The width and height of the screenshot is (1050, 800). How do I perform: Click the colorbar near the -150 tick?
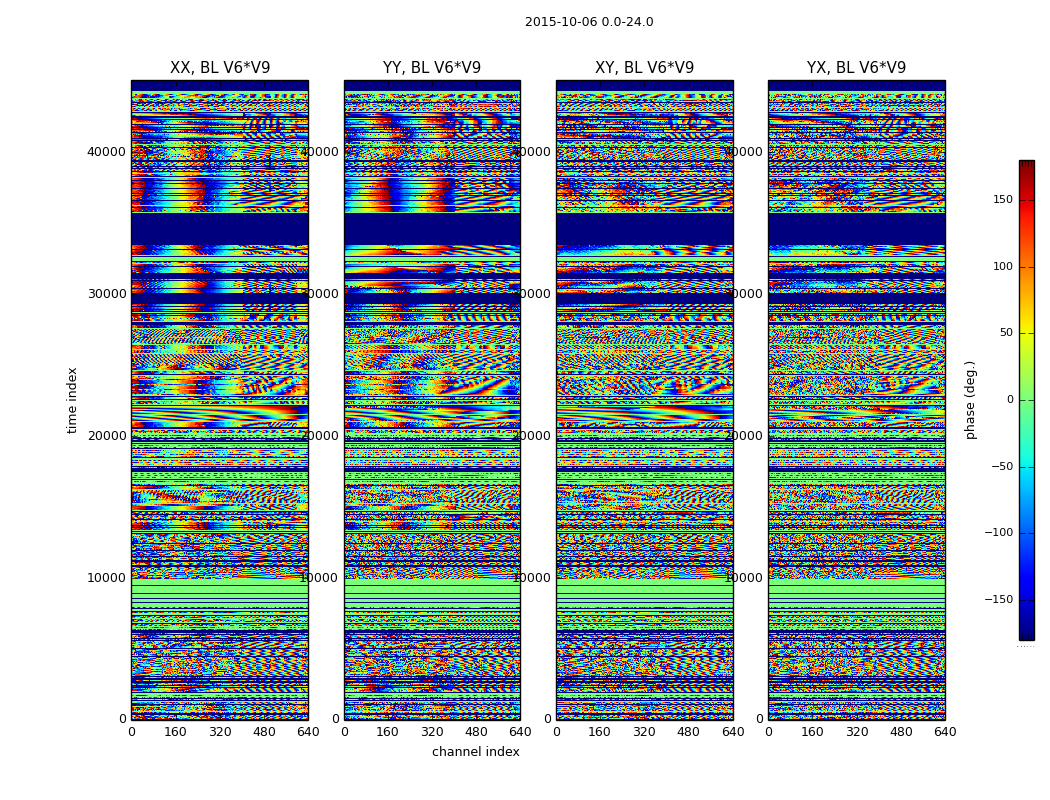(x=1027, y=599)
